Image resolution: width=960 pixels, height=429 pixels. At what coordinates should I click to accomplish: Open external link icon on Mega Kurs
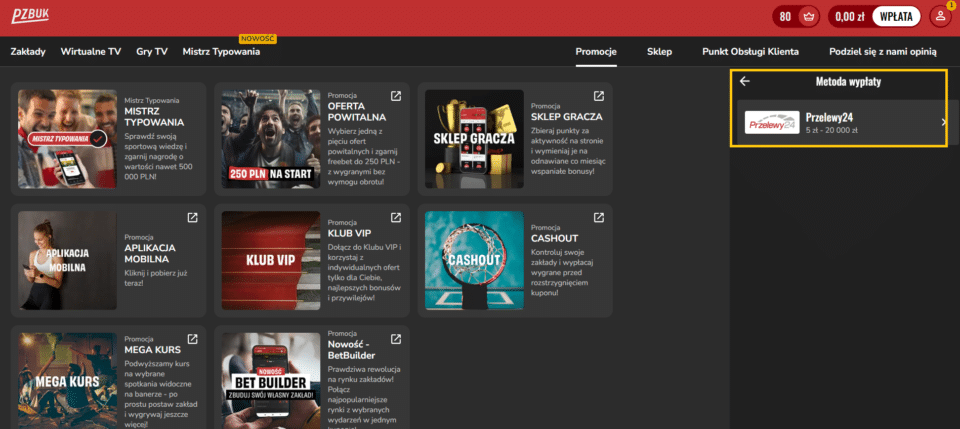pyautogui.click(x=192, y=338)
